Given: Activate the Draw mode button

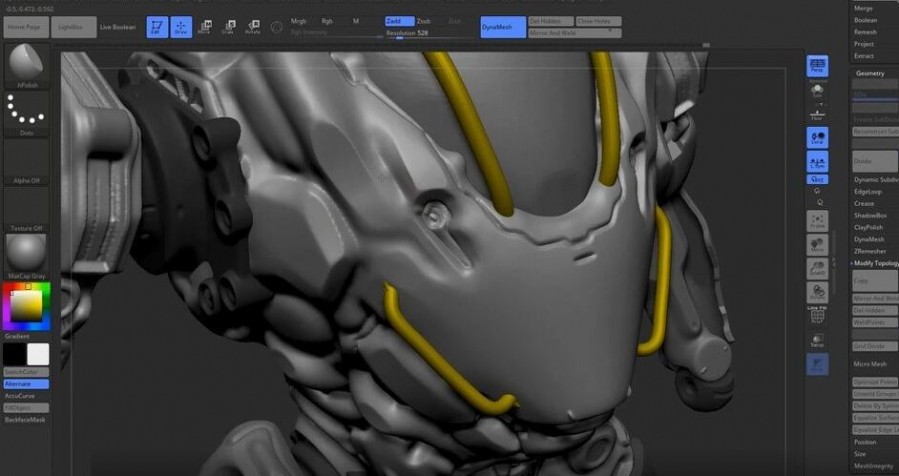Looking at the screenshot, I should pyautogui.click(x=181, y=27).
